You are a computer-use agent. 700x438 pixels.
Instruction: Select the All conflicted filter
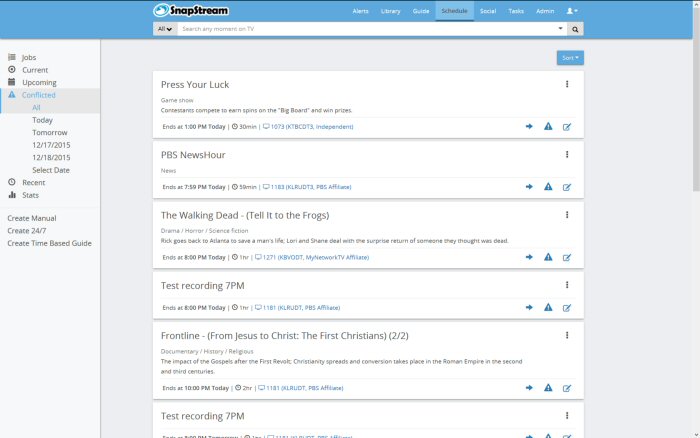tap(36, 107)
